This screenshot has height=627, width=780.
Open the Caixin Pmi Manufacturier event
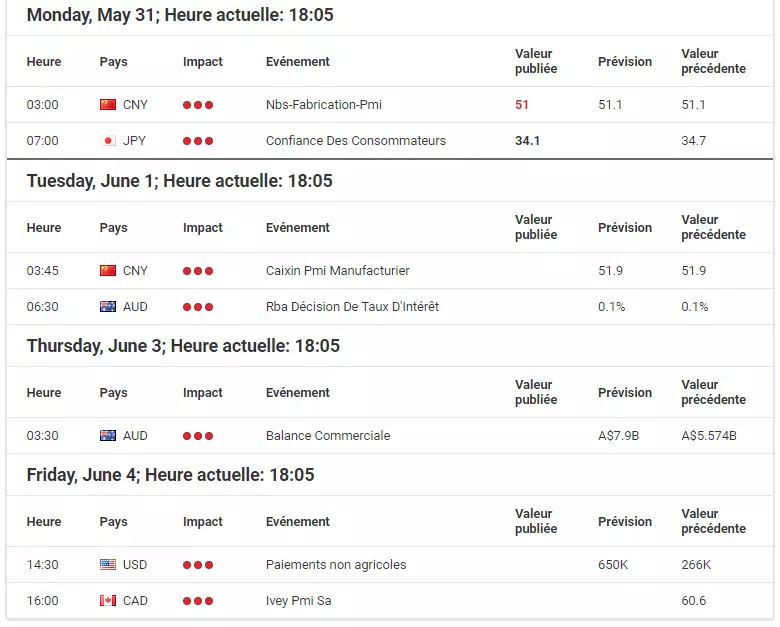click(x=338, y=271)
